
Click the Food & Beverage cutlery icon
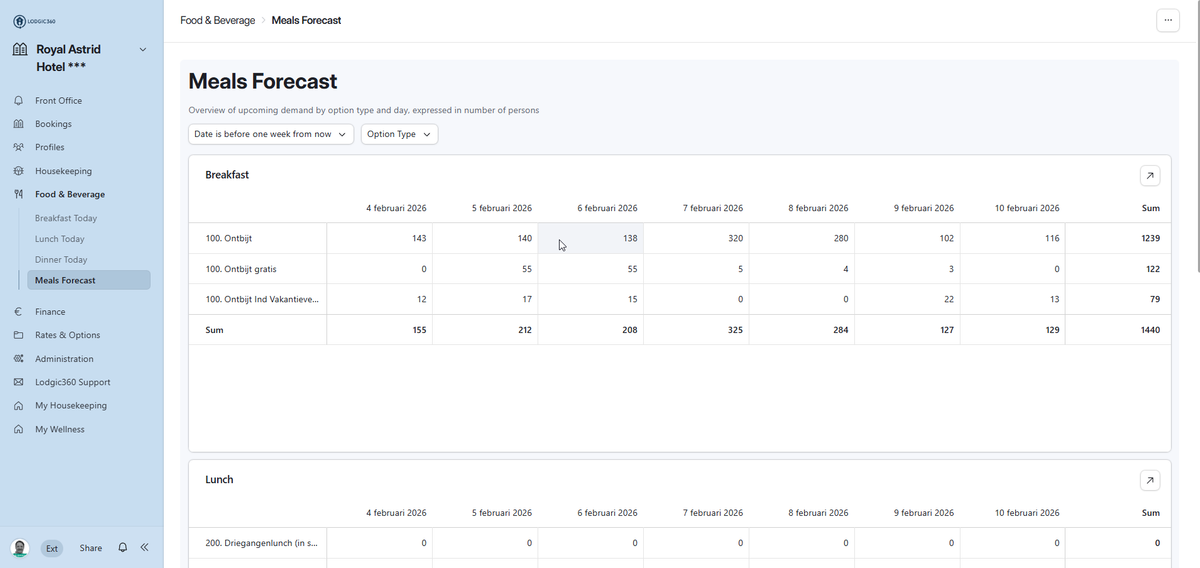point(18,194)
